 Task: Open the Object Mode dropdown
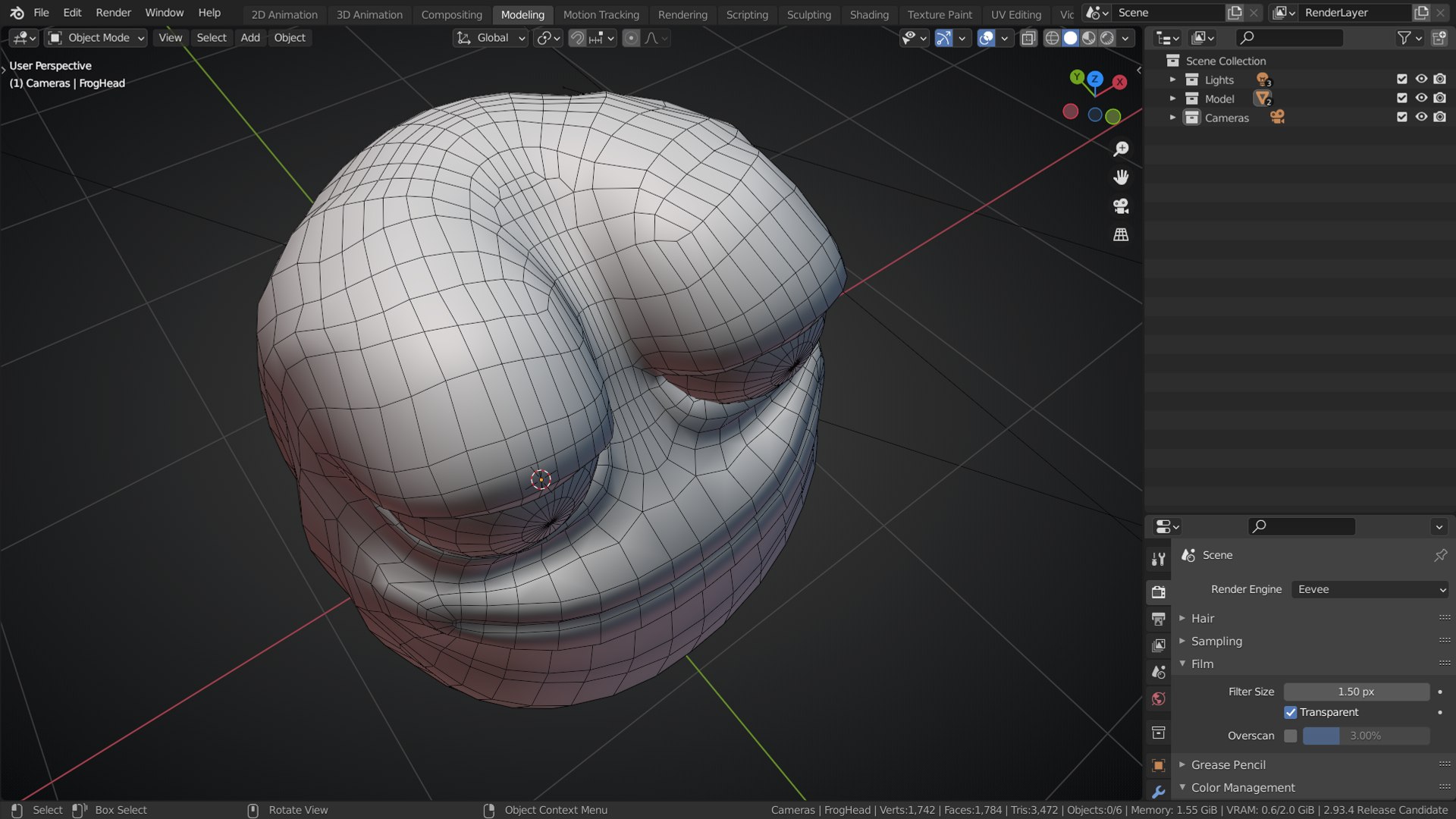tap(96, 38)
